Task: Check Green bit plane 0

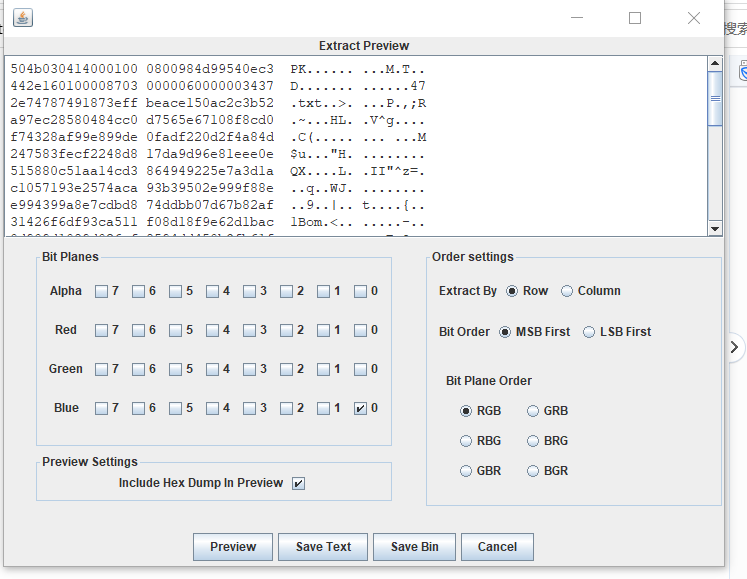Action: (x=360, y=369)
